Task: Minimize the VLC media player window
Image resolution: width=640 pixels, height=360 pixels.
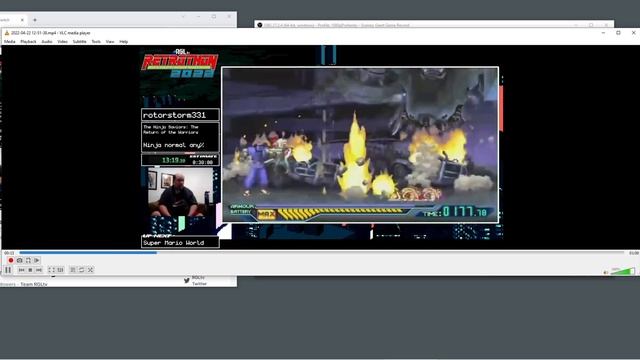Action: (603, 33)
